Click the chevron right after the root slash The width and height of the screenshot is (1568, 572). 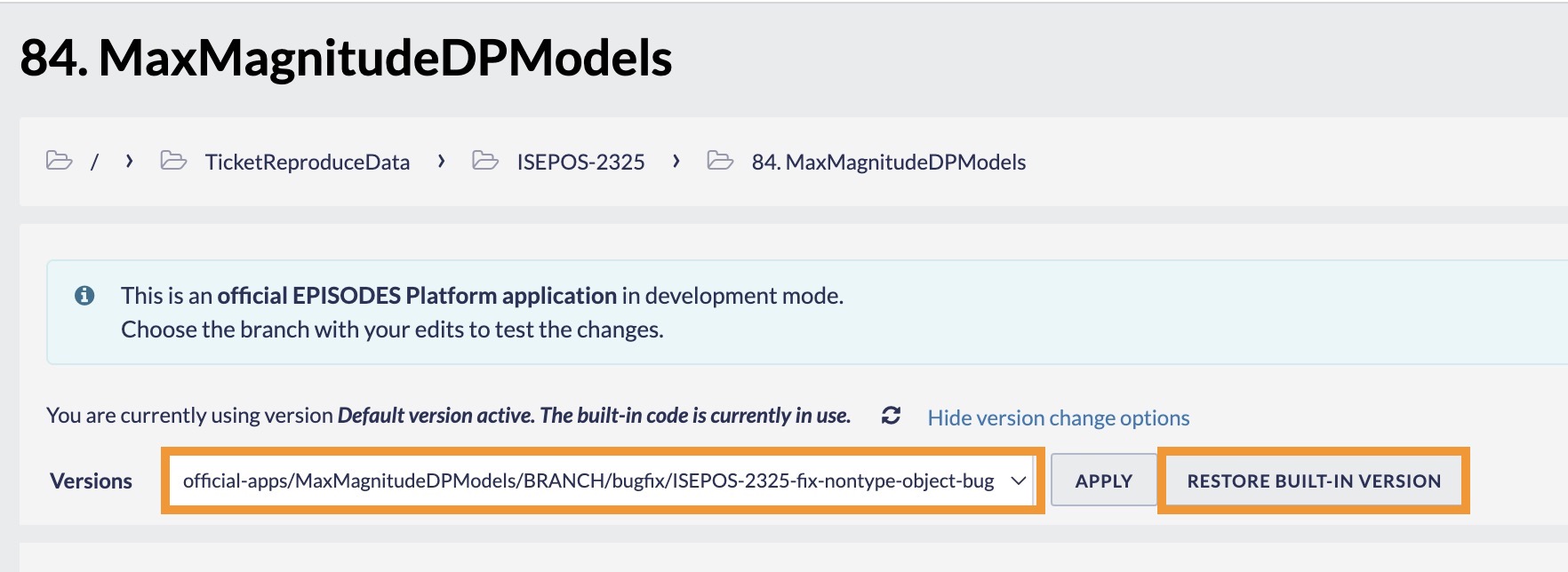130,161
